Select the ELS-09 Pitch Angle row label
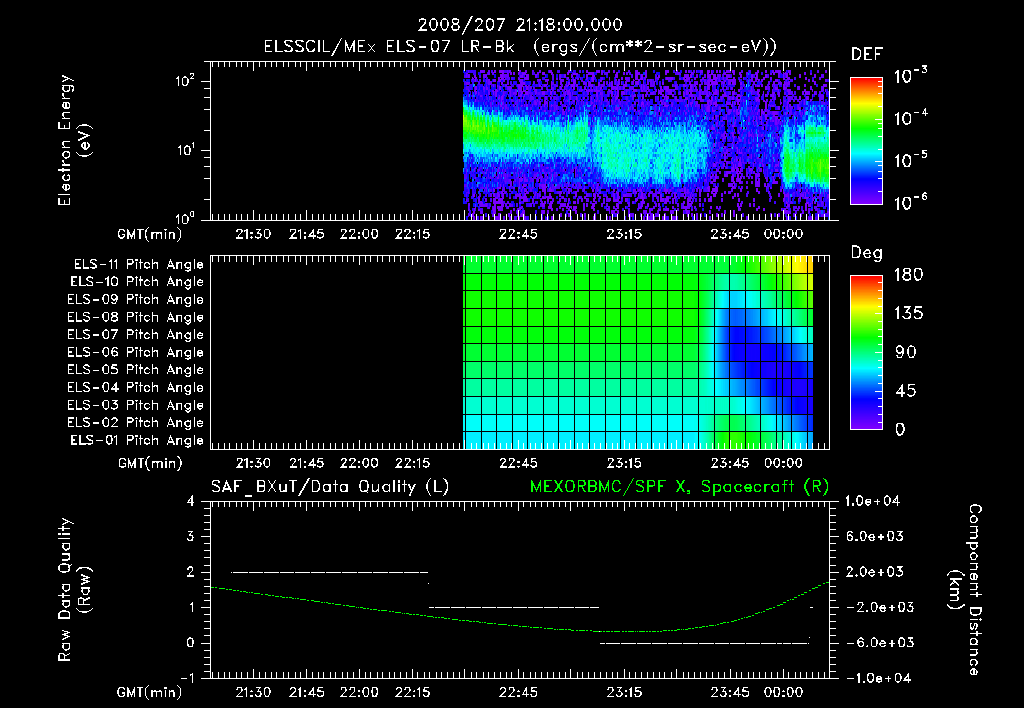The image size is (1024, 708). (x=135, y=300)
